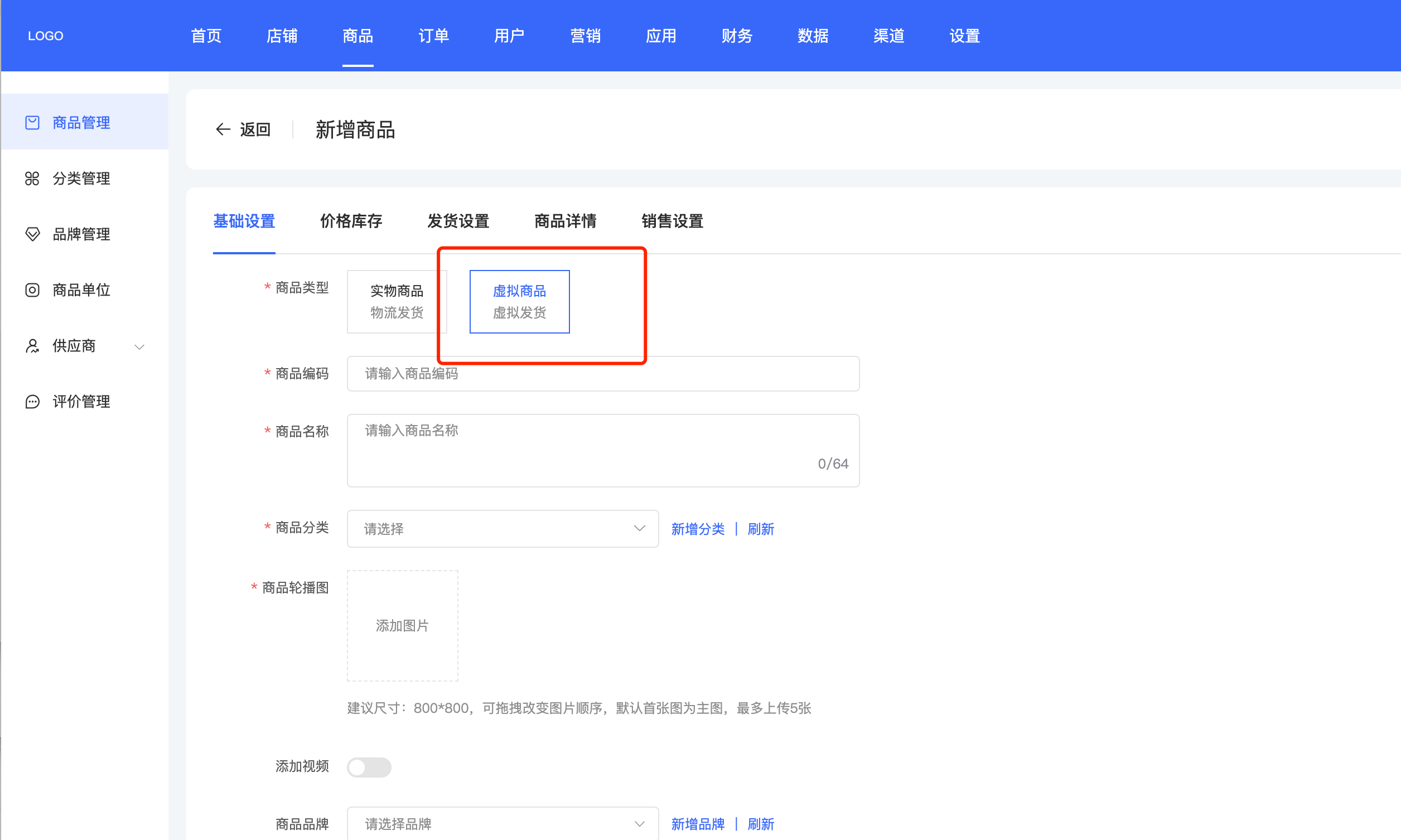Open the 商品分类 dropdown
This screenshot has width=1401, height=840.
[x=502, y=529]
